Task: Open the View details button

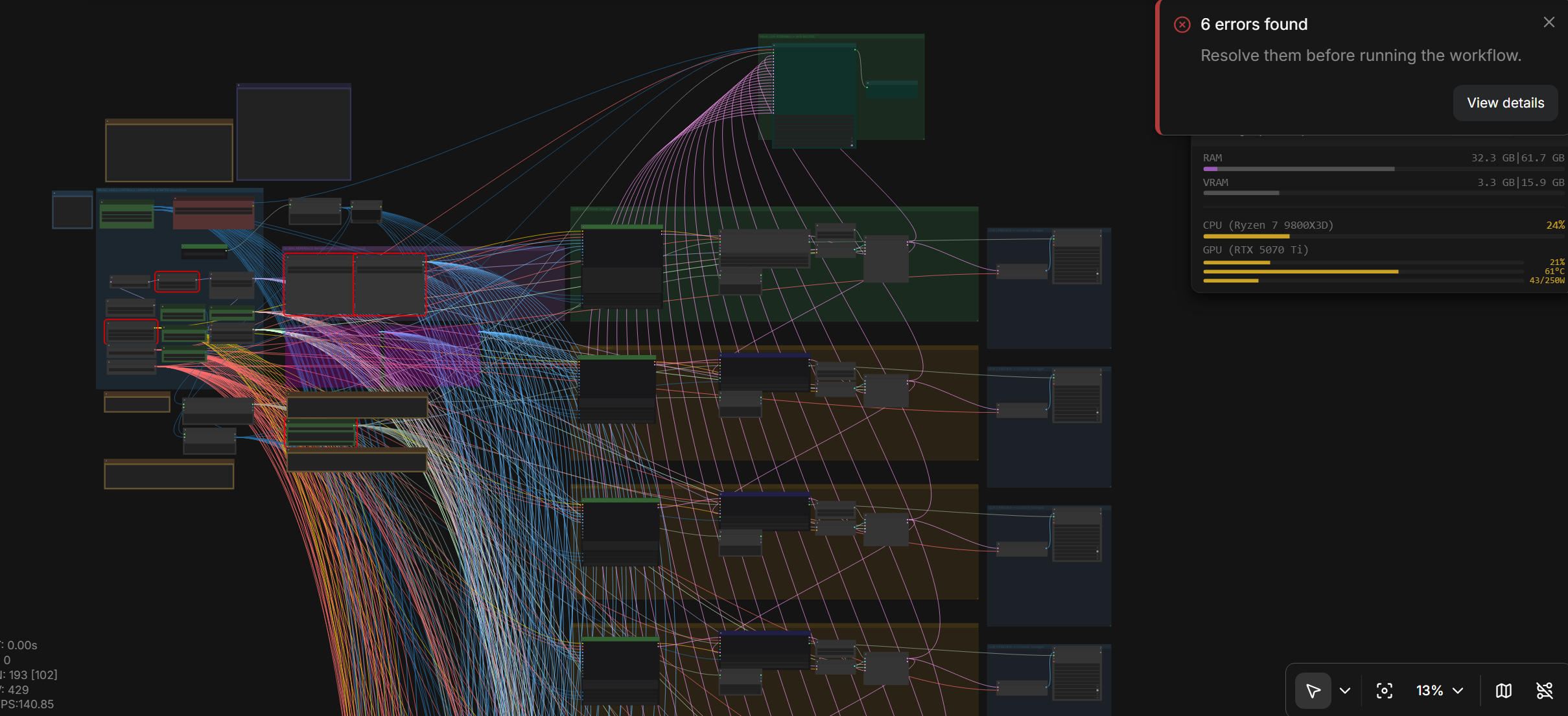Action: pyautogui.click(x=1505, y=103)
